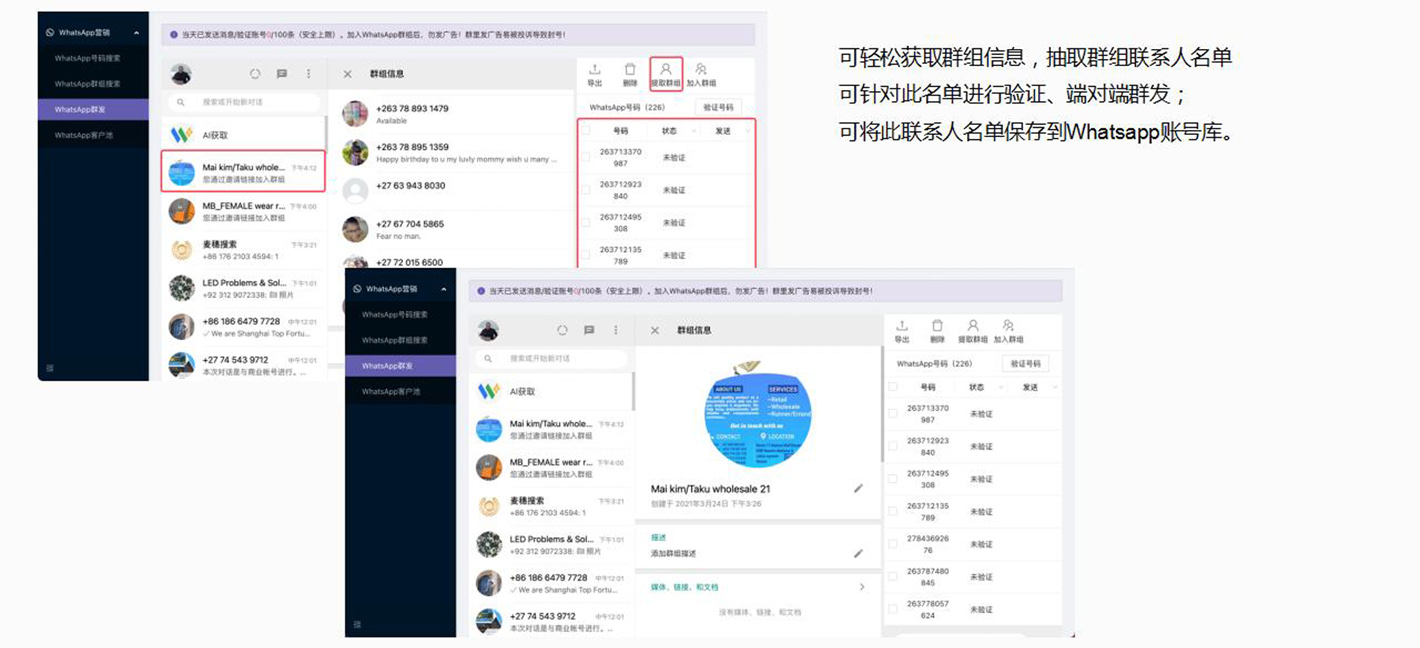Click profile avatar in front window
Viewport: 1420px width, 648px height.
pyautogui.click(x=488, y=330)
